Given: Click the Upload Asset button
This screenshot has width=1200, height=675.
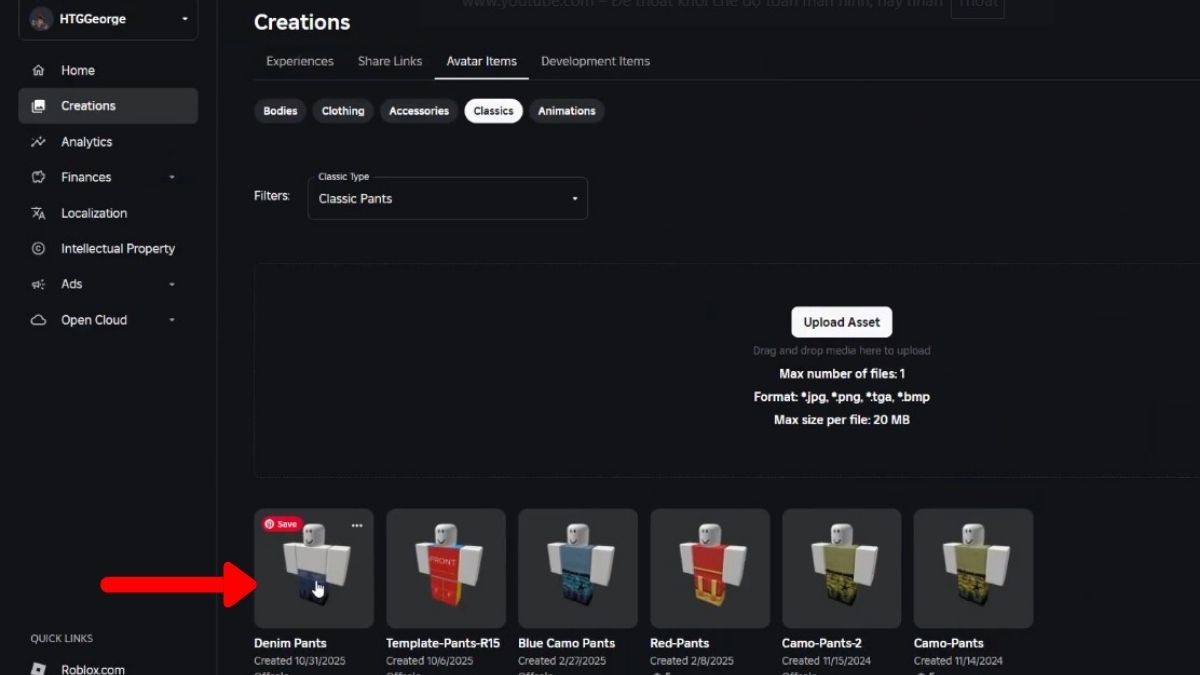Looking at the screenshot, I should [842, 322].
